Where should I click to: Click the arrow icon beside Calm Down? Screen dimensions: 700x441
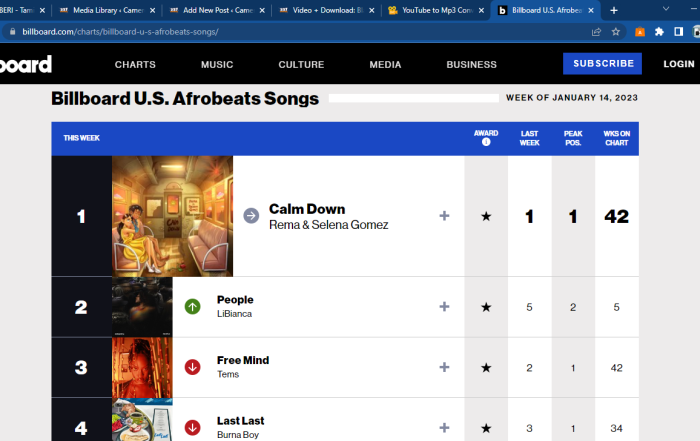click(x=251, y=216)
